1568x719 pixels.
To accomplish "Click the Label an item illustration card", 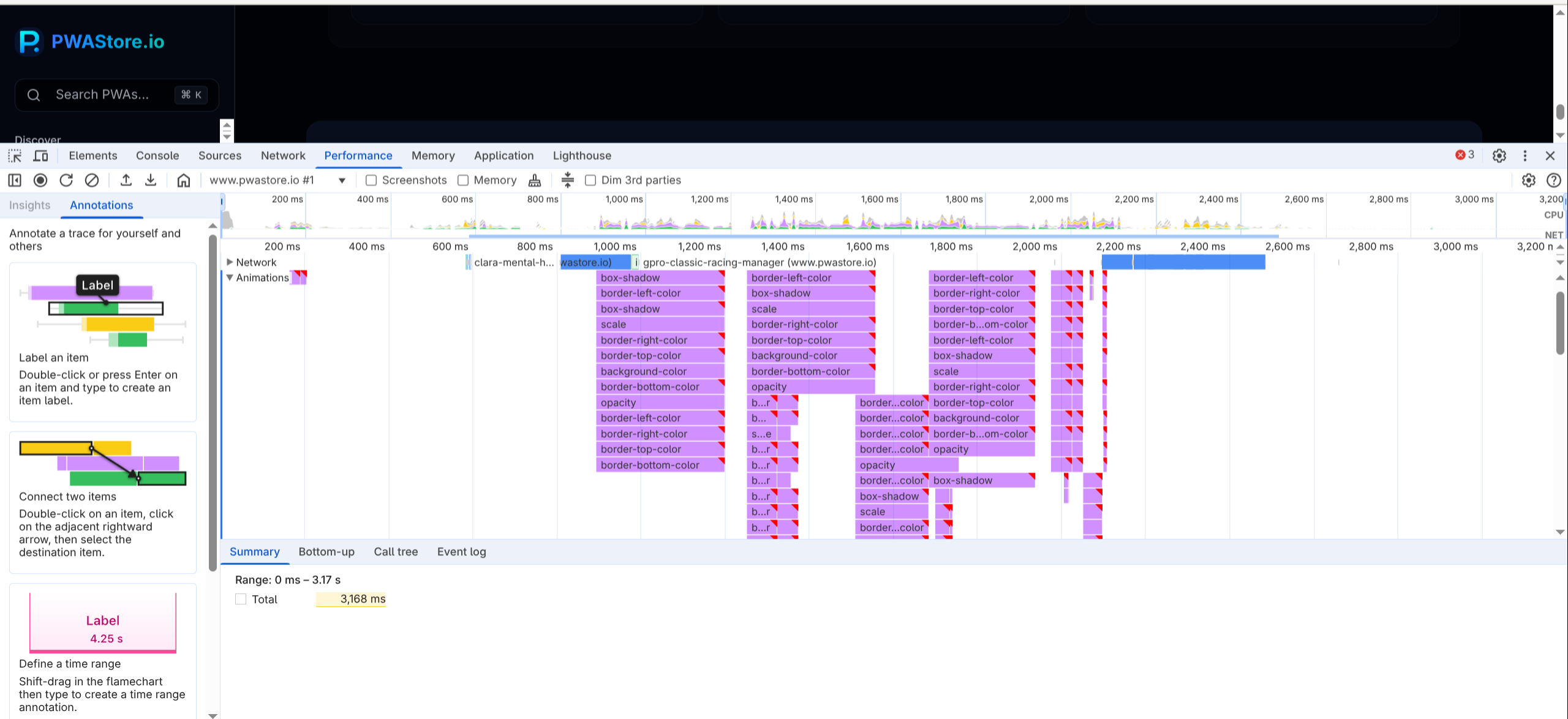I will coord(103,342).
